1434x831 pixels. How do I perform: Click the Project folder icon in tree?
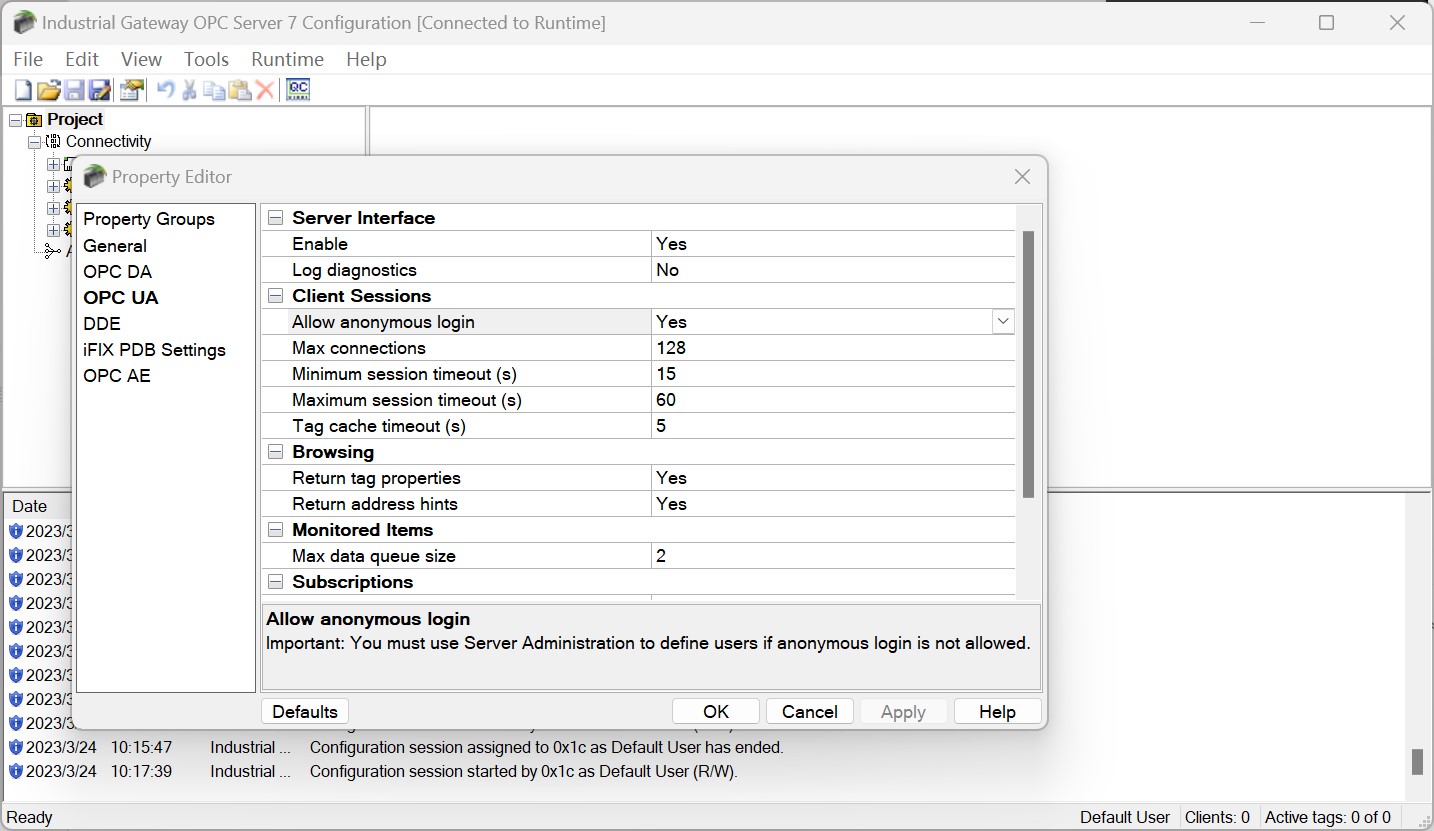[x=34, y=120]
